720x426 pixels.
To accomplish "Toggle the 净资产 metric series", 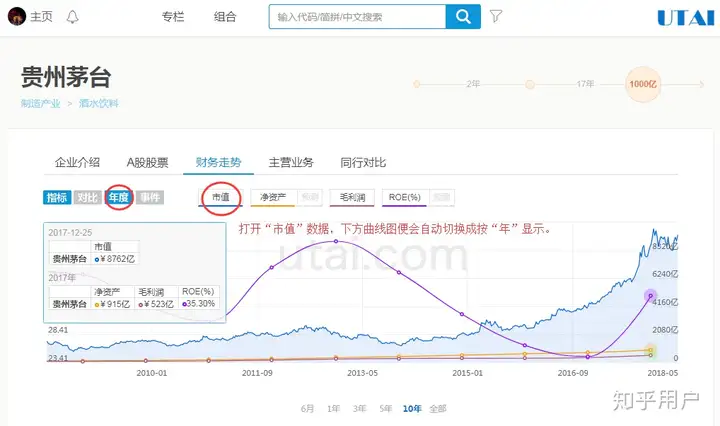I will click(273, 197).
